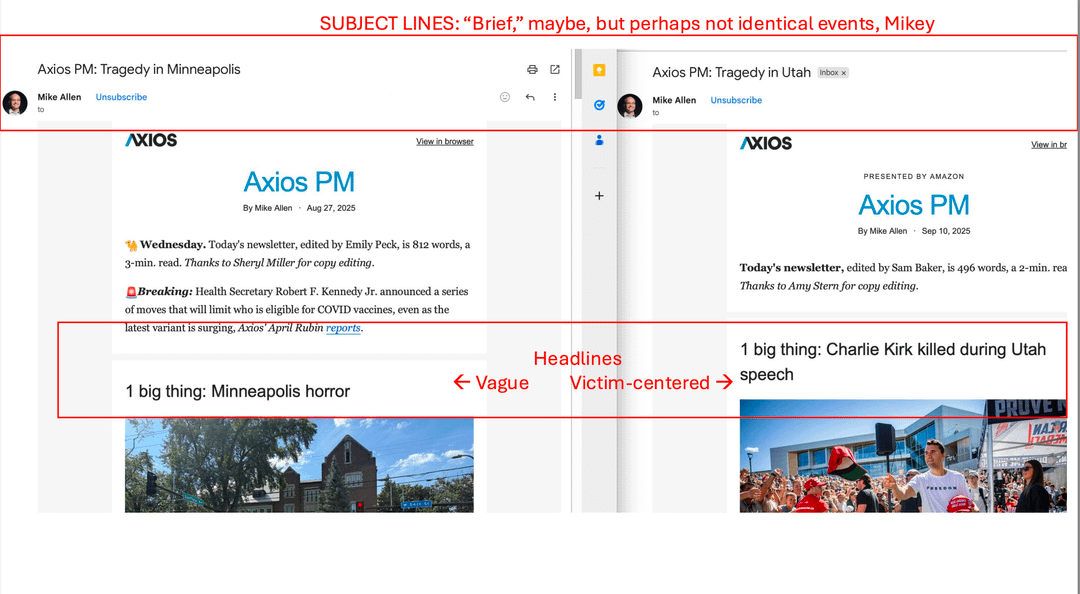Open Mike Allen avatar in Minneapolis email
This screenshot has width=1080, height=594.
(x=15, y=103)
